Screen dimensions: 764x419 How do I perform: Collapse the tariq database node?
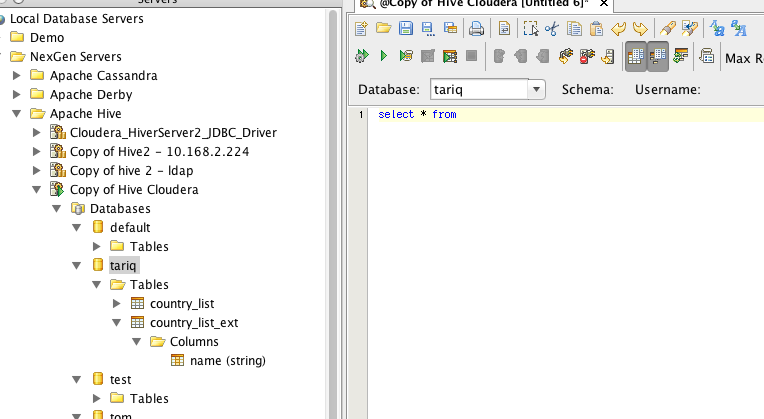76,266
